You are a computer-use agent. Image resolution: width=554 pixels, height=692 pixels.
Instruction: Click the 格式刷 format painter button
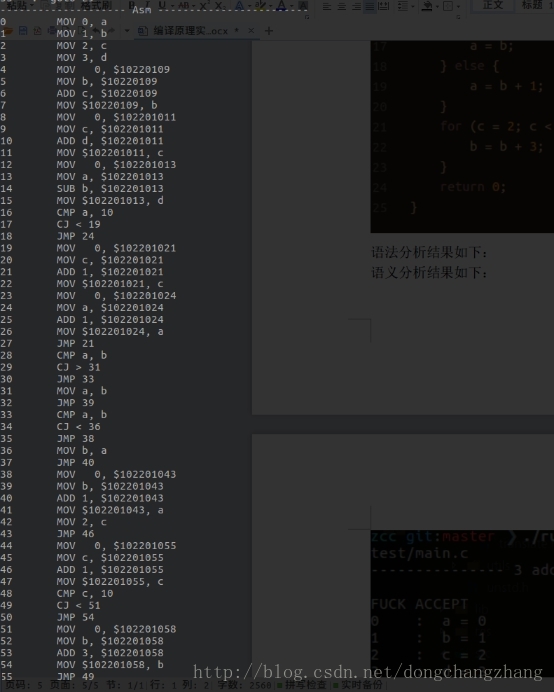96,5
